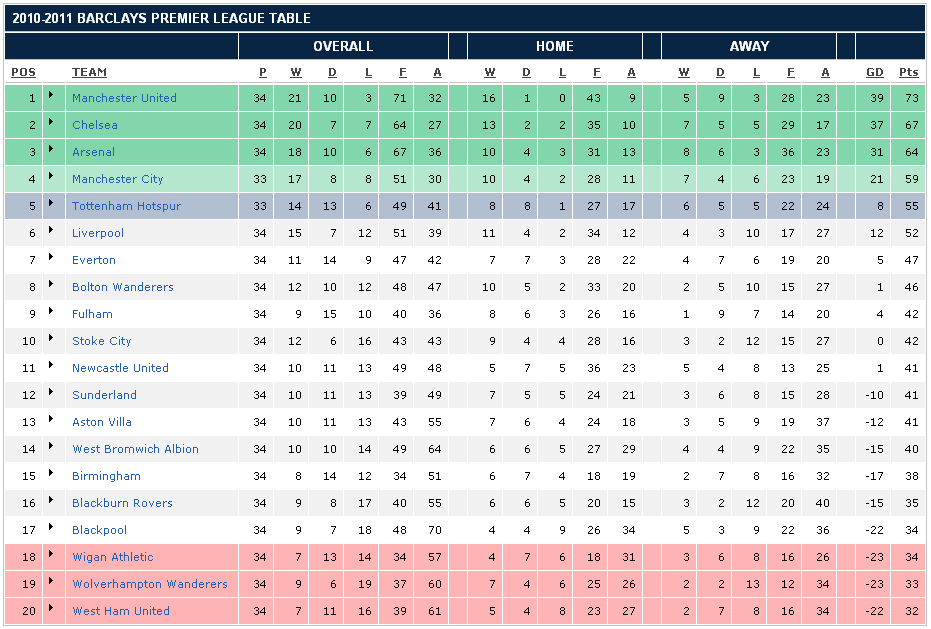This screenshot has height=629, width=931.
Task: Open the Bolton Wanderers link
Action: [122, 287]
